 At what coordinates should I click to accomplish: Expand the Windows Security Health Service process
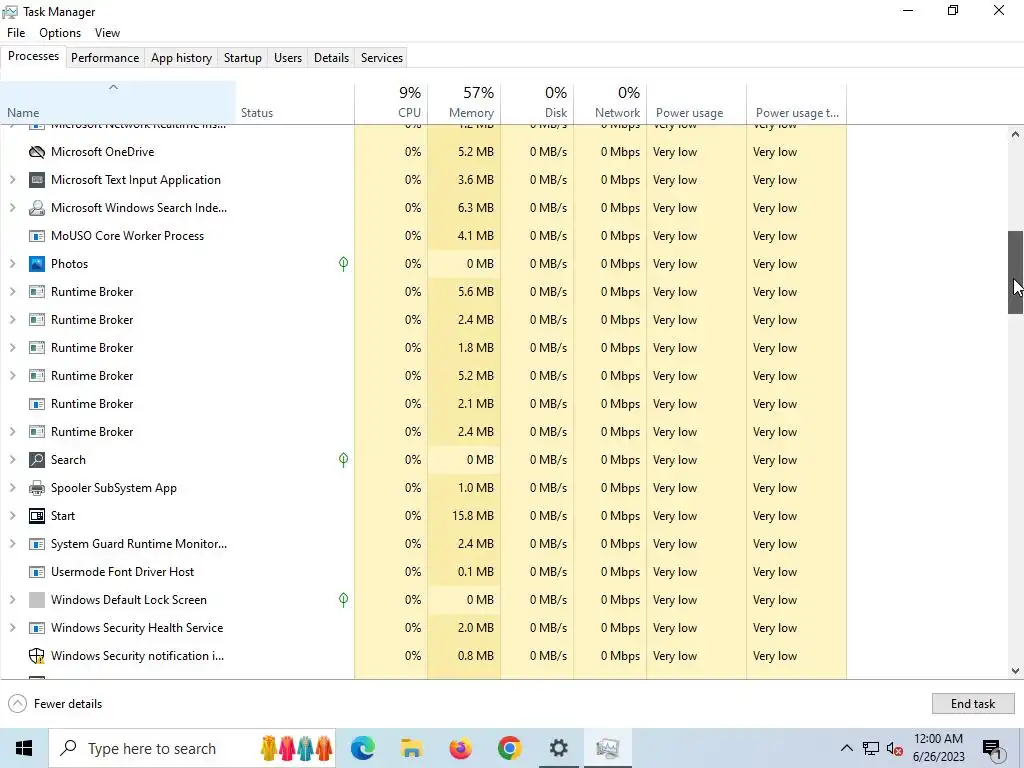click(x=12, y=628)
